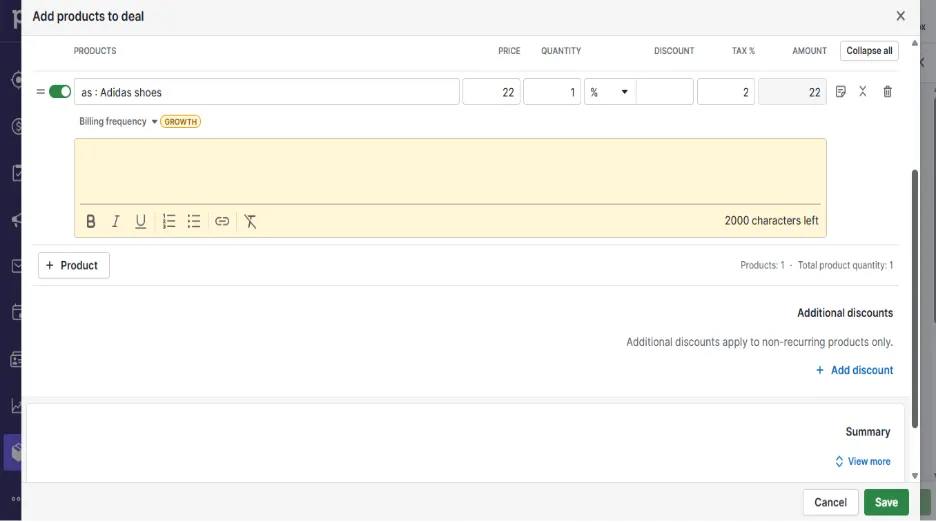Save the products to the deal
936x522 pixels.
click(886, 503)
